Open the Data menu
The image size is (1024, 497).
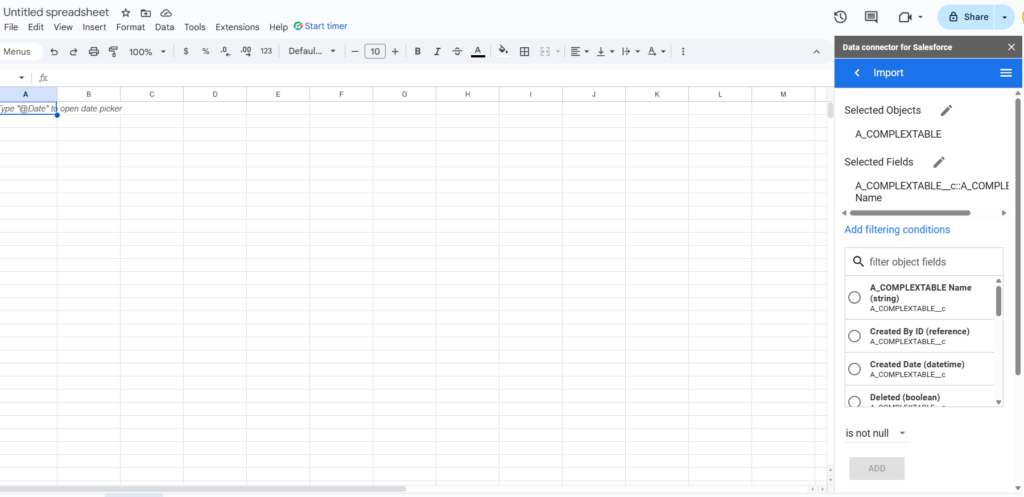165,27
